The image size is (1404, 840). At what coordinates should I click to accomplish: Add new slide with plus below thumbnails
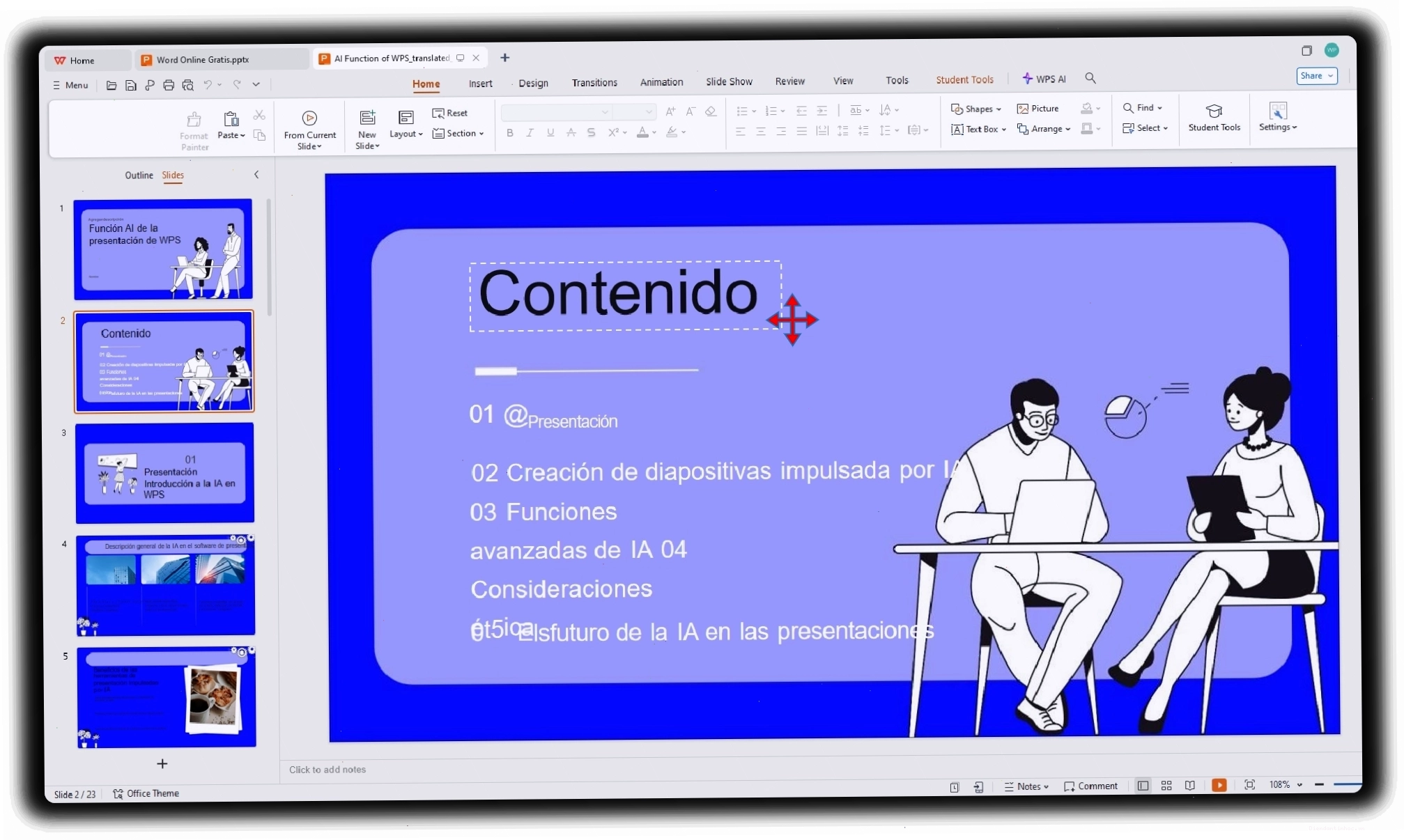[162, 764]
